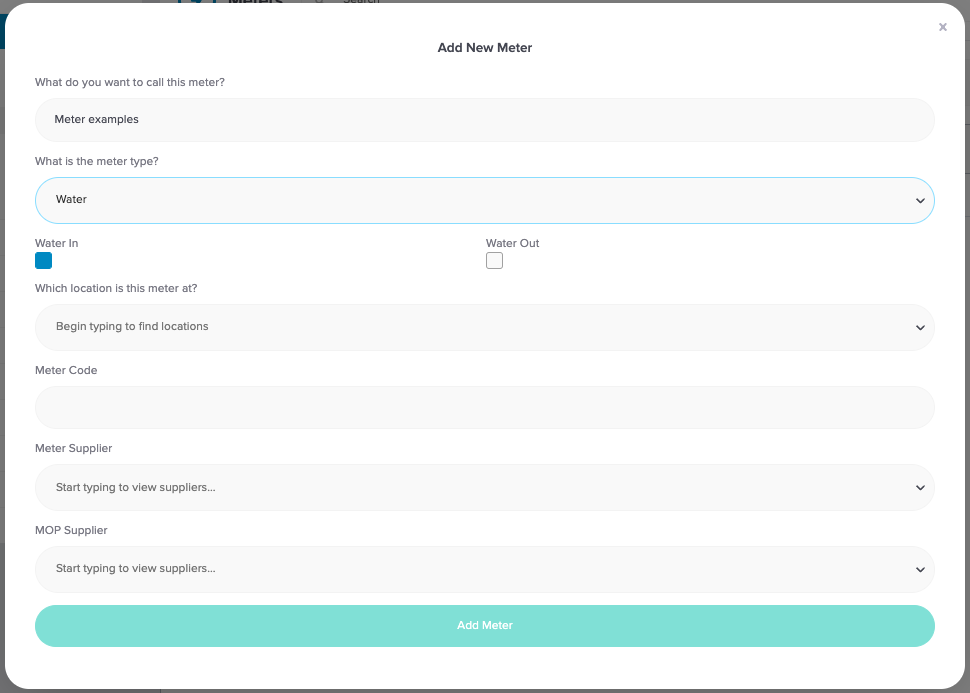Viewport: 970px width, 693px height.
Task: Uncheck the Water In checkbox
Action: [x=43, y=260]
